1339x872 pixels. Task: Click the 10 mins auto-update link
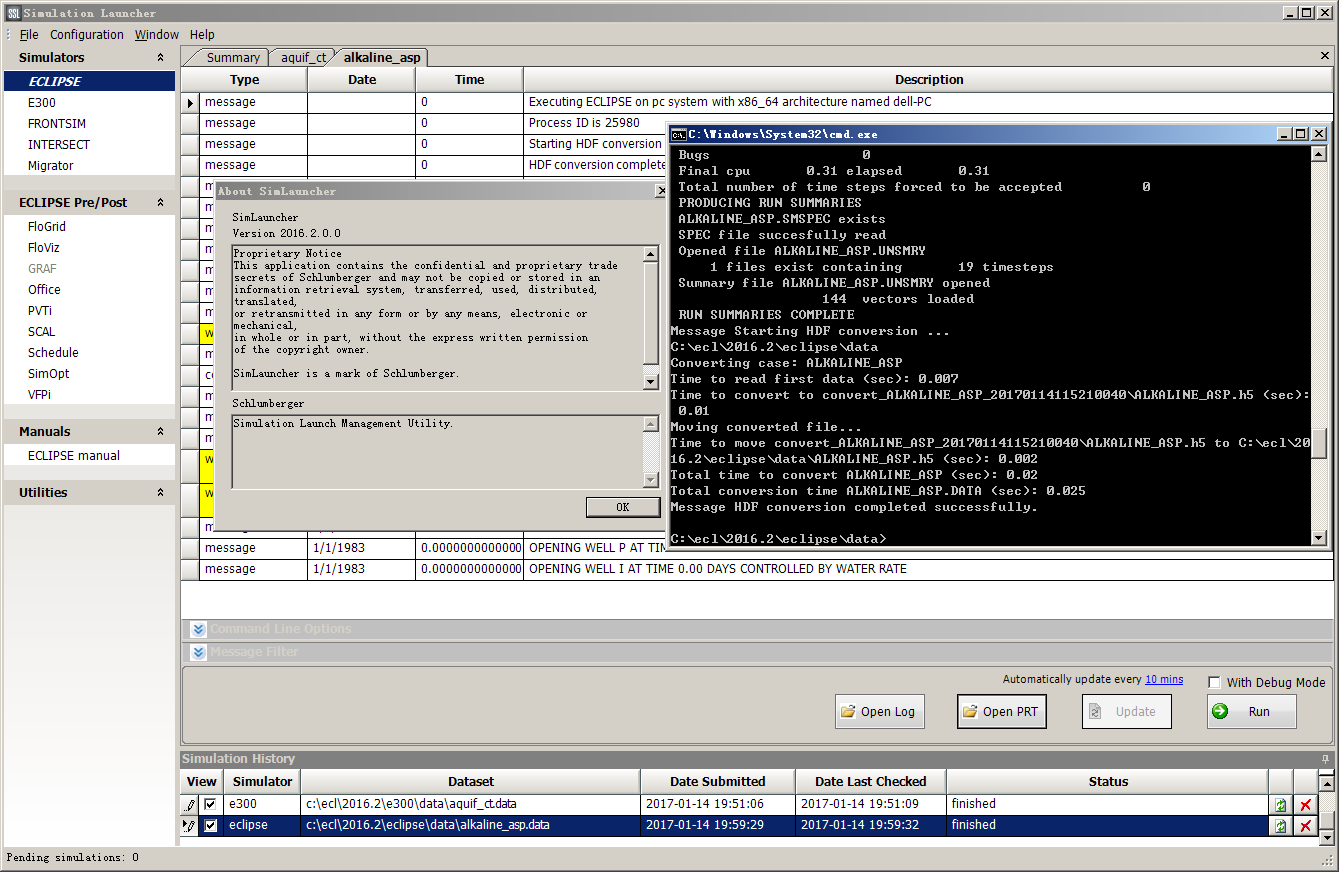[x=1164, y=679]
